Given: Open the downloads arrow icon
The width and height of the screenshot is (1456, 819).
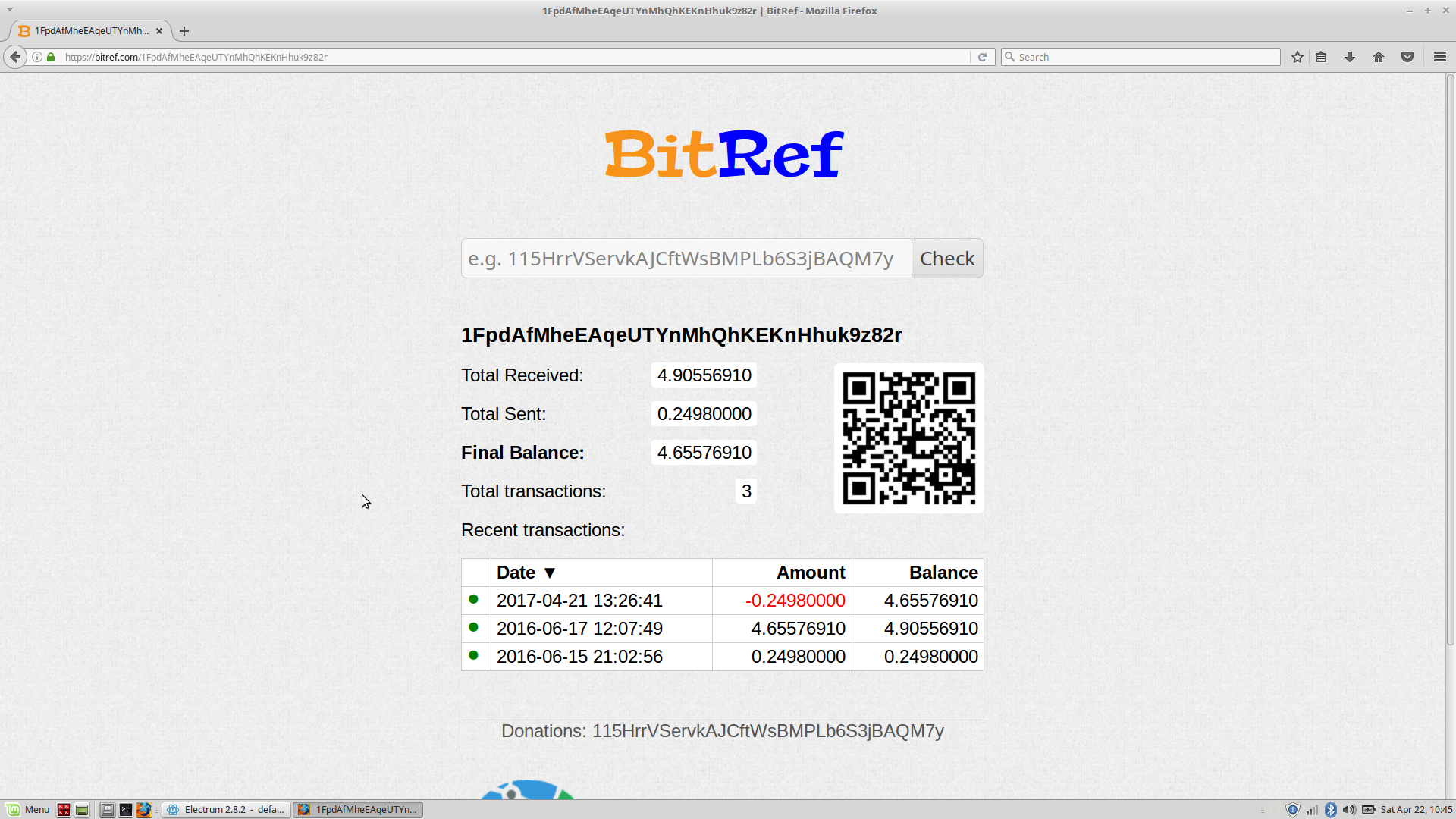Looking at the screenshot, I should tap(1350, 57).
